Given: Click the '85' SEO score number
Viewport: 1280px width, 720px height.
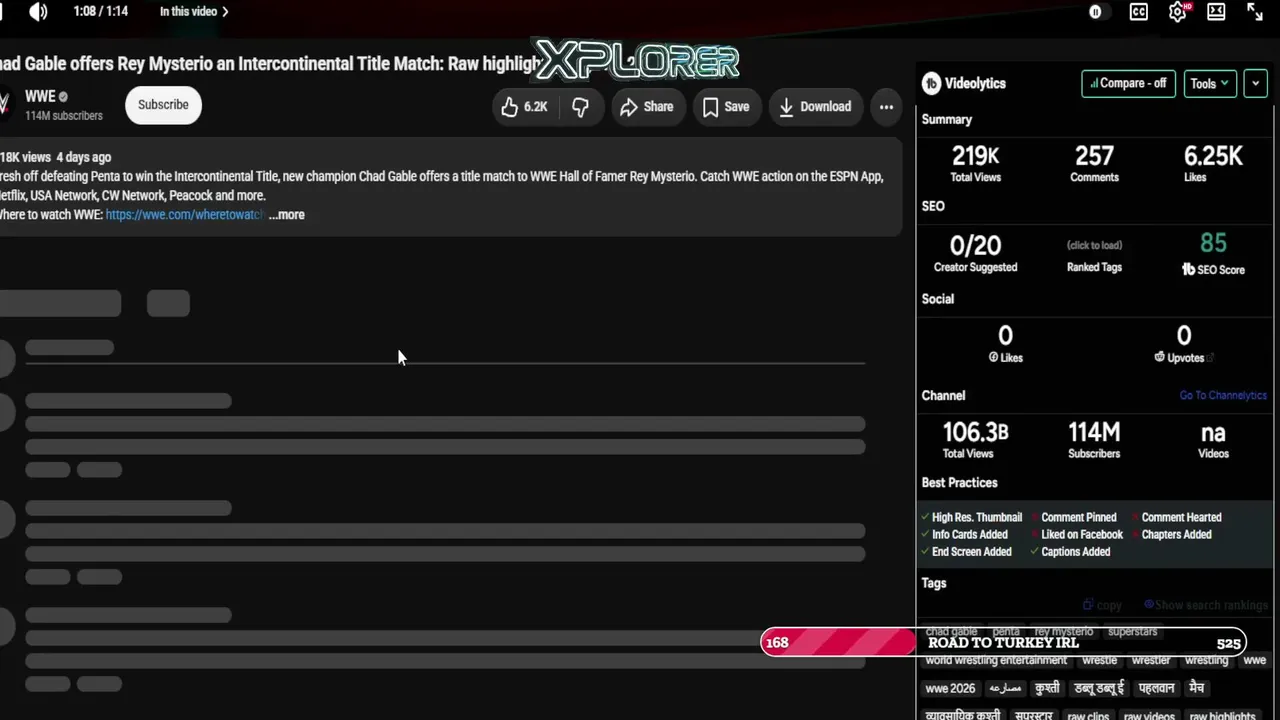Looking at the screenshot, I should (x=1213, y=243).
